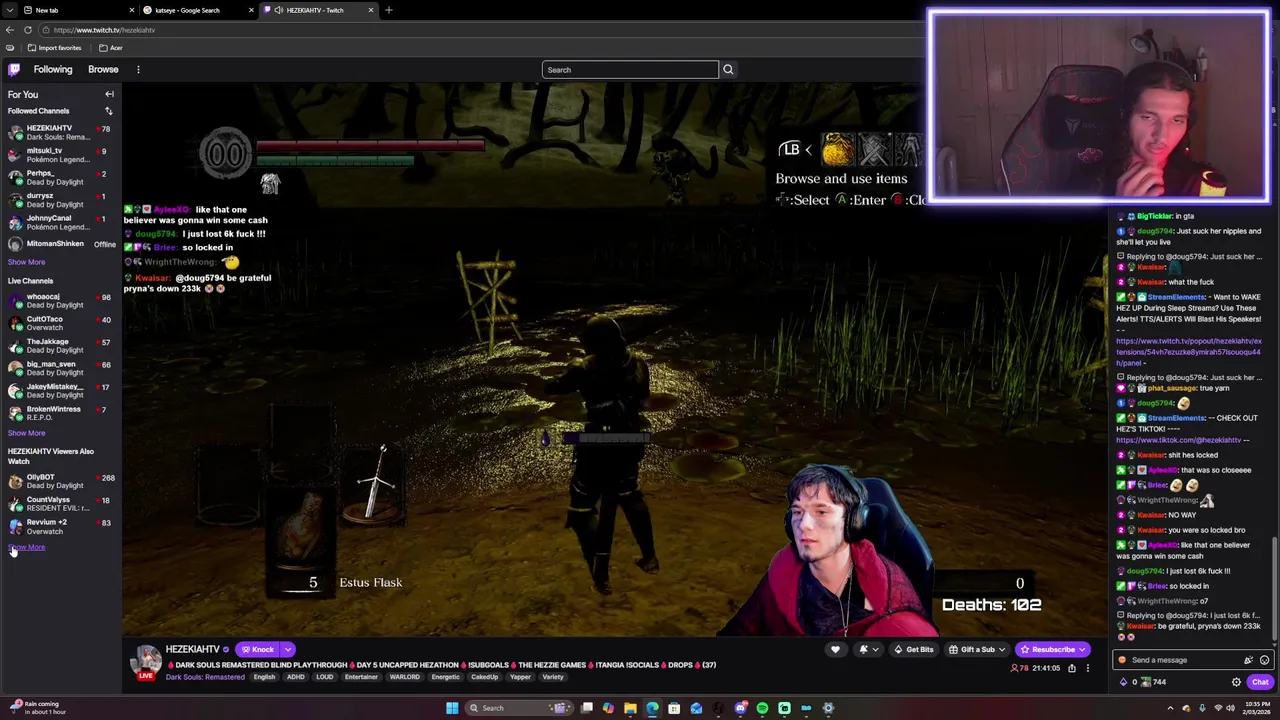The image size is (1280, 720).
Task: Click the address bar URL
Action: [104, 30]
